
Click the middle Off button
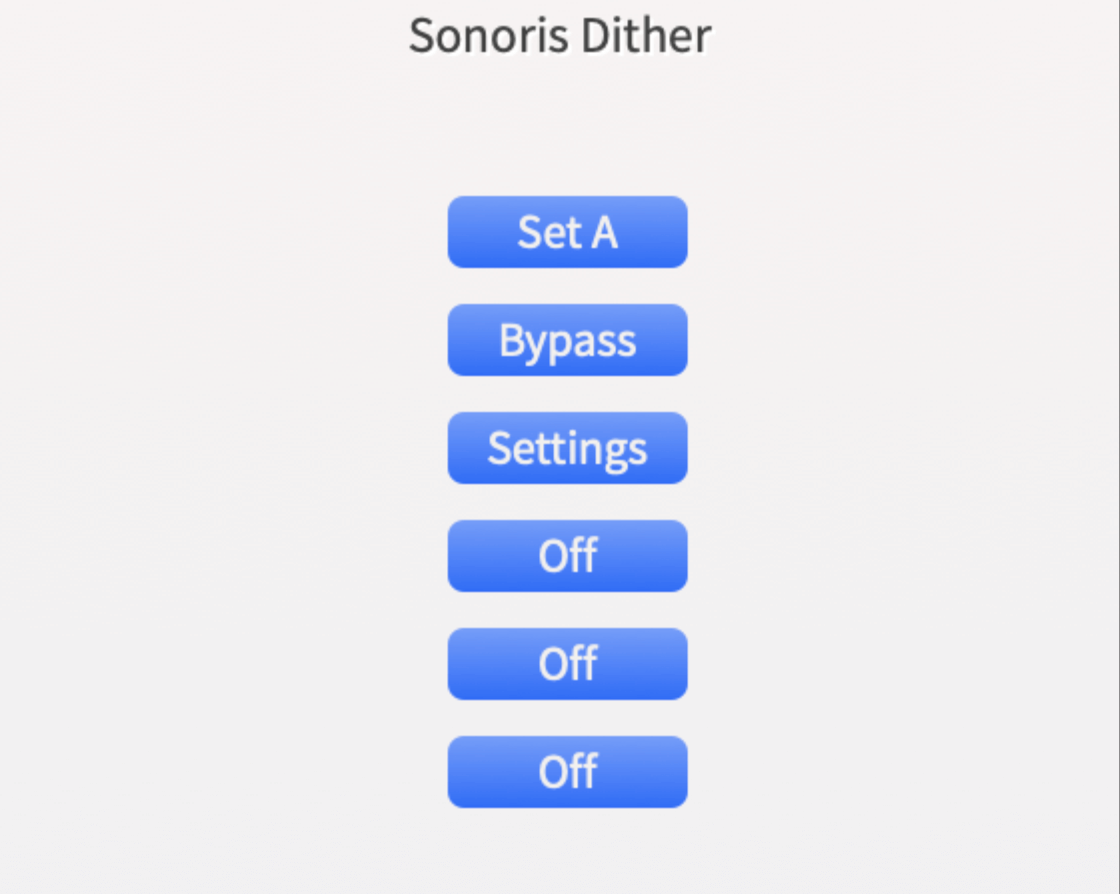click(x=567, y=664)
